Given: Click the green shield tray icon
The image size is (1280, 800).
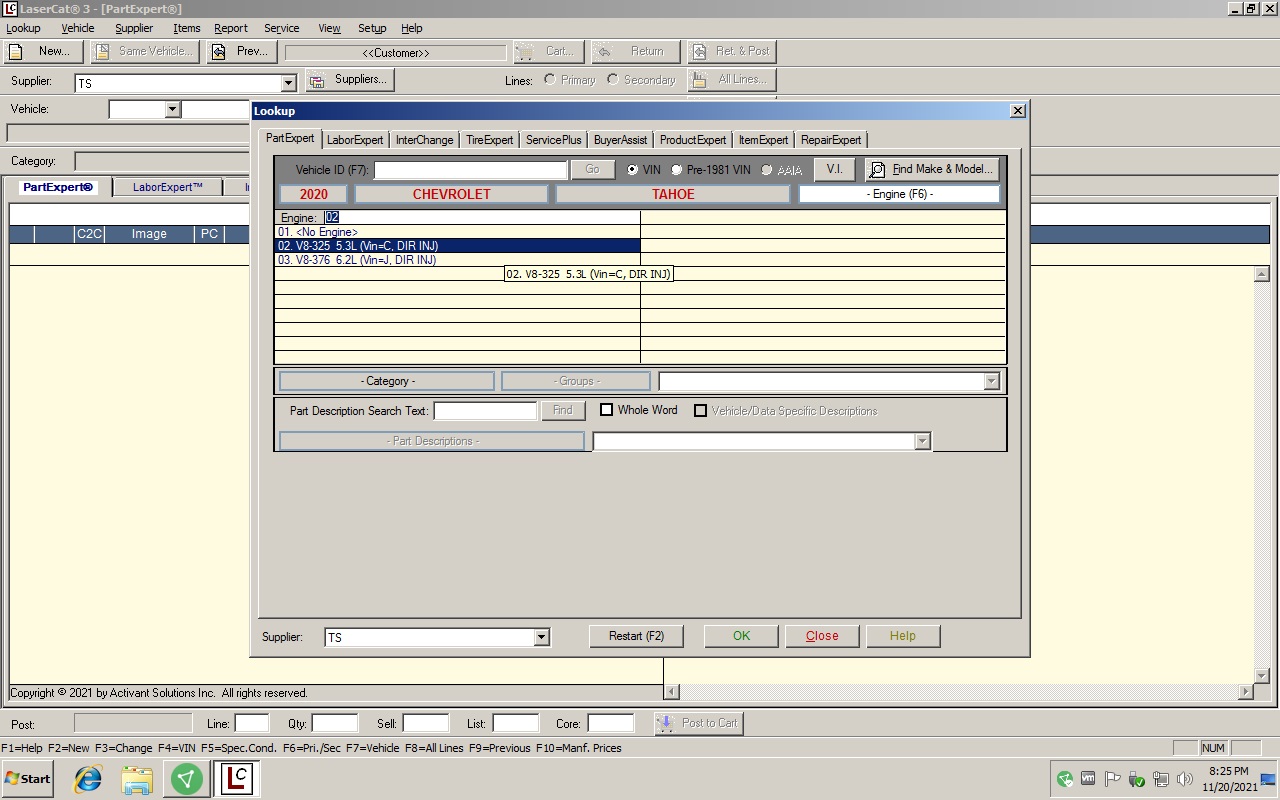Looking at the screenshot, I should pos(1064,779).
